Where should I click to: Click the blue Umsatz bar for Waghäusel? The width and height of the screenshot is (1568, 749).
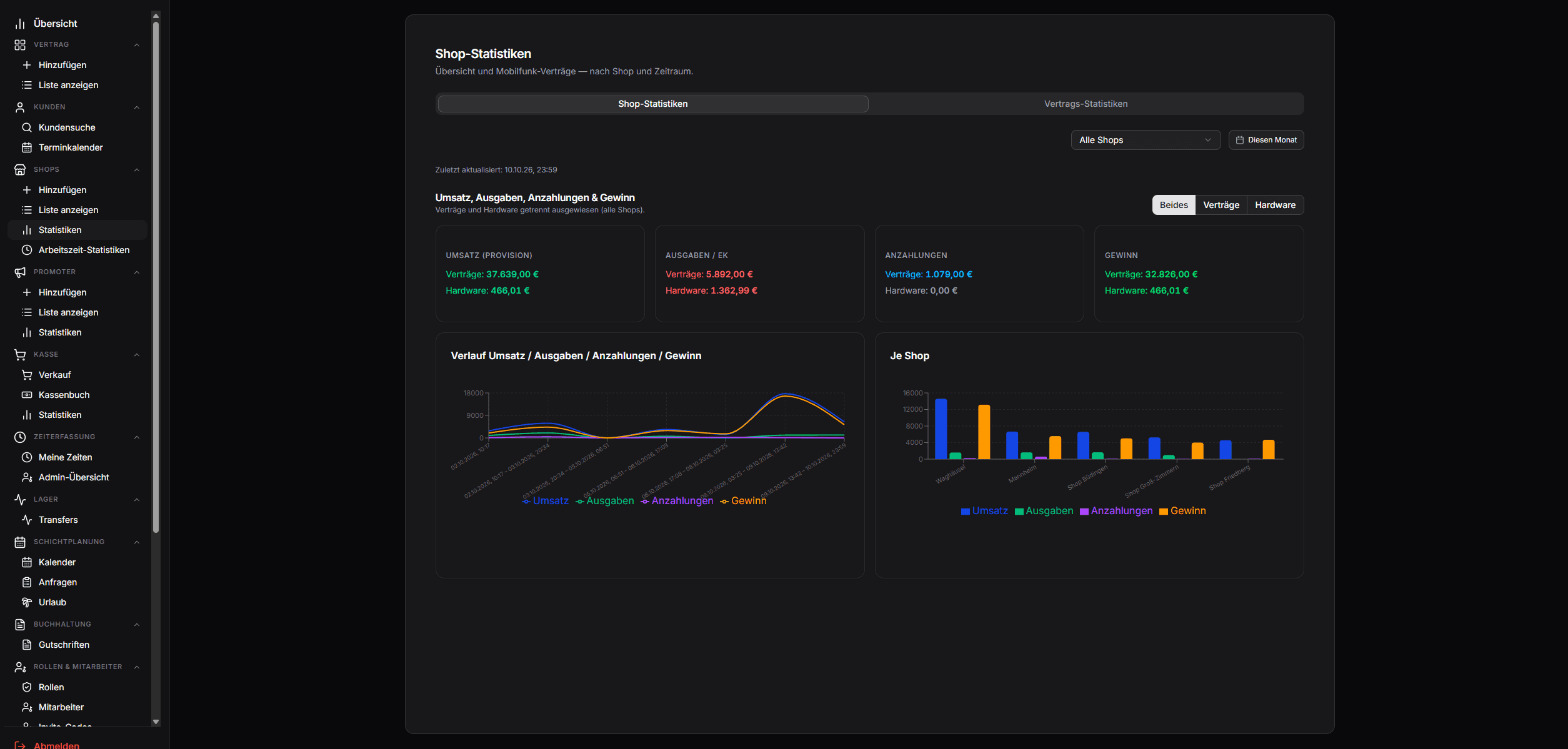coord(941,429)
